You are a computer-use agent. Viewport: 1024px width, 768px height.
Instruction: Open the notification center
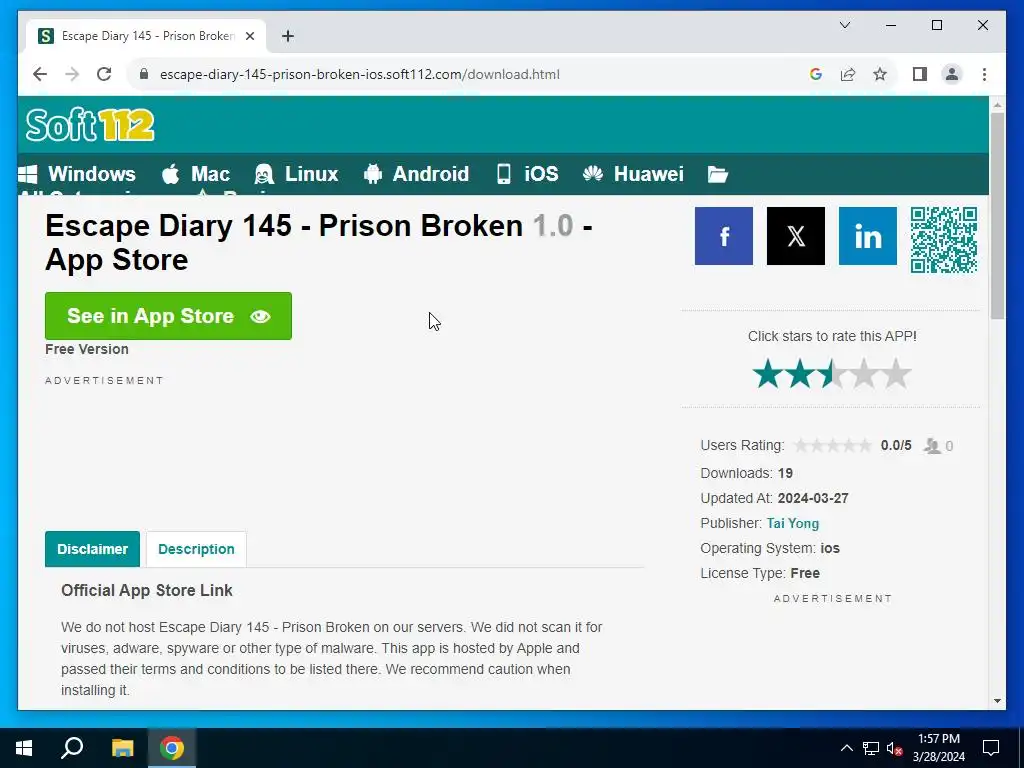pyautogui.click(x=991, y=748)
